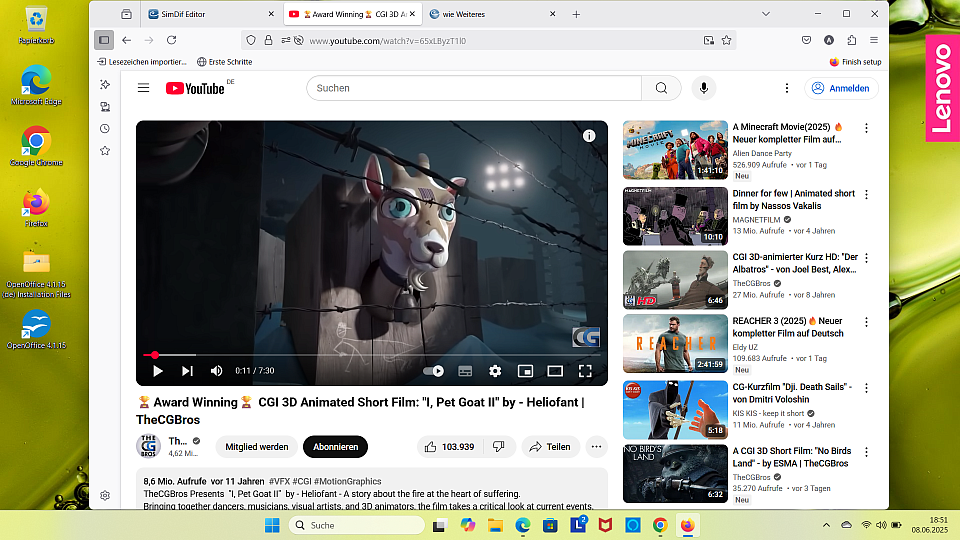This screenshot has width=960, height=540.
Task: Open options for A Minecraft Movie video
Action: click(x=866, y=128)
